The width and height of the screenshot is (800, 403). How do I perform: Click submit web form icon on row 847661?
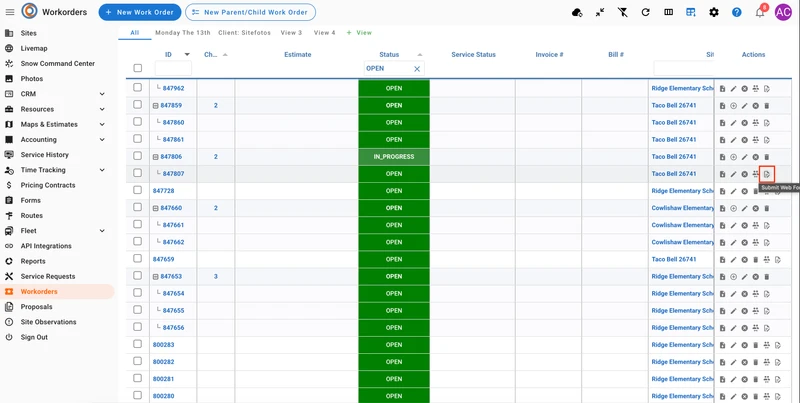click(767, 225)
